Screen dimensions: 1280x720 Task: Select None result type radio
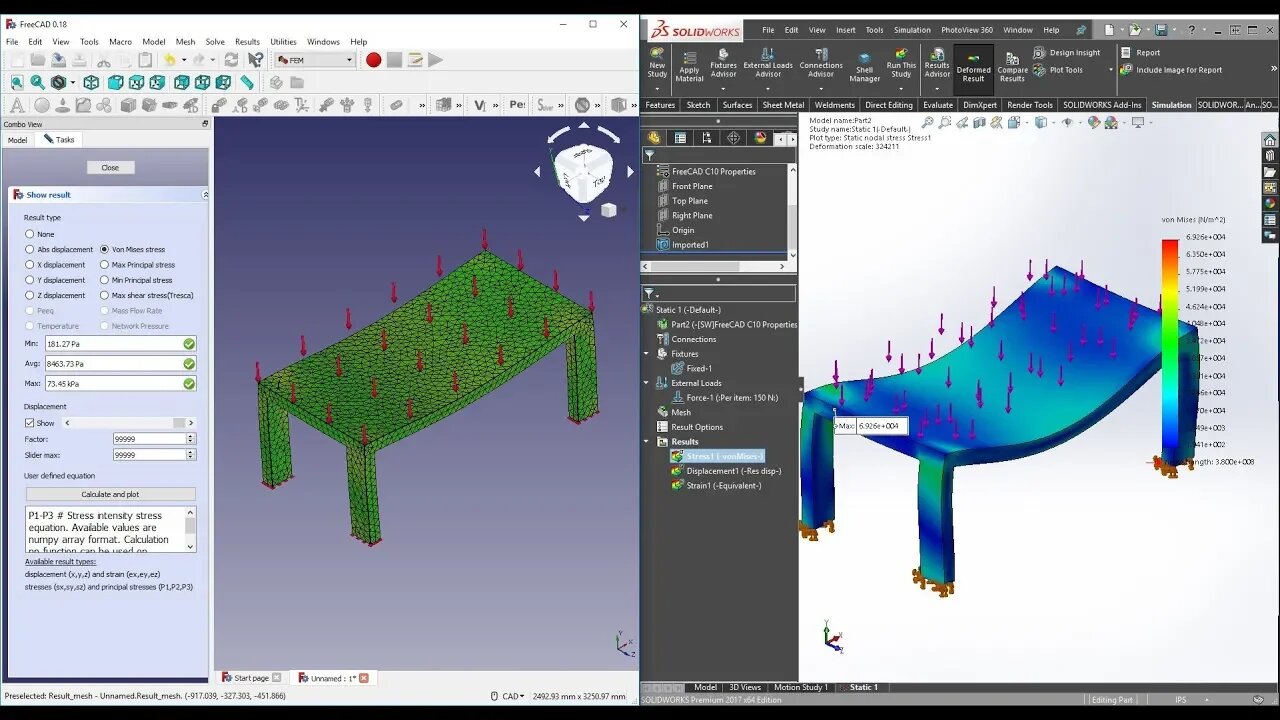click(30, 234)
